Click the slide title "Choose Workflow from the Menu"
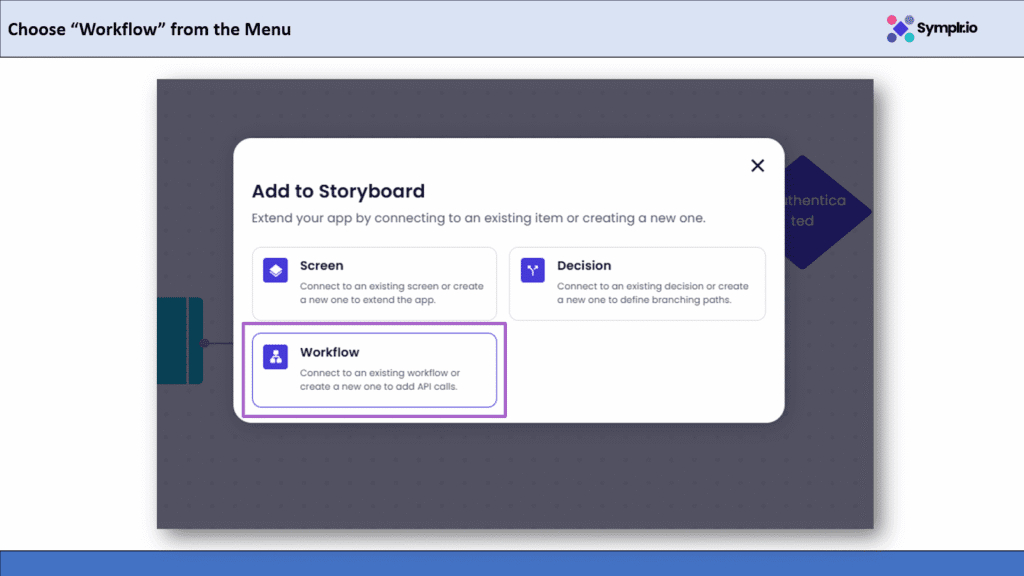The height and width of the screenshot is (576, 1024). (150, 29)
